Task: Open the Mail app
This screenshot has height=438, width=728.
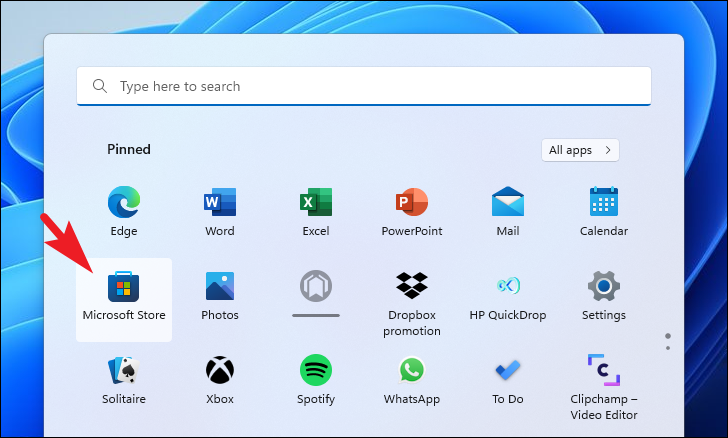Action: (507, 211)
